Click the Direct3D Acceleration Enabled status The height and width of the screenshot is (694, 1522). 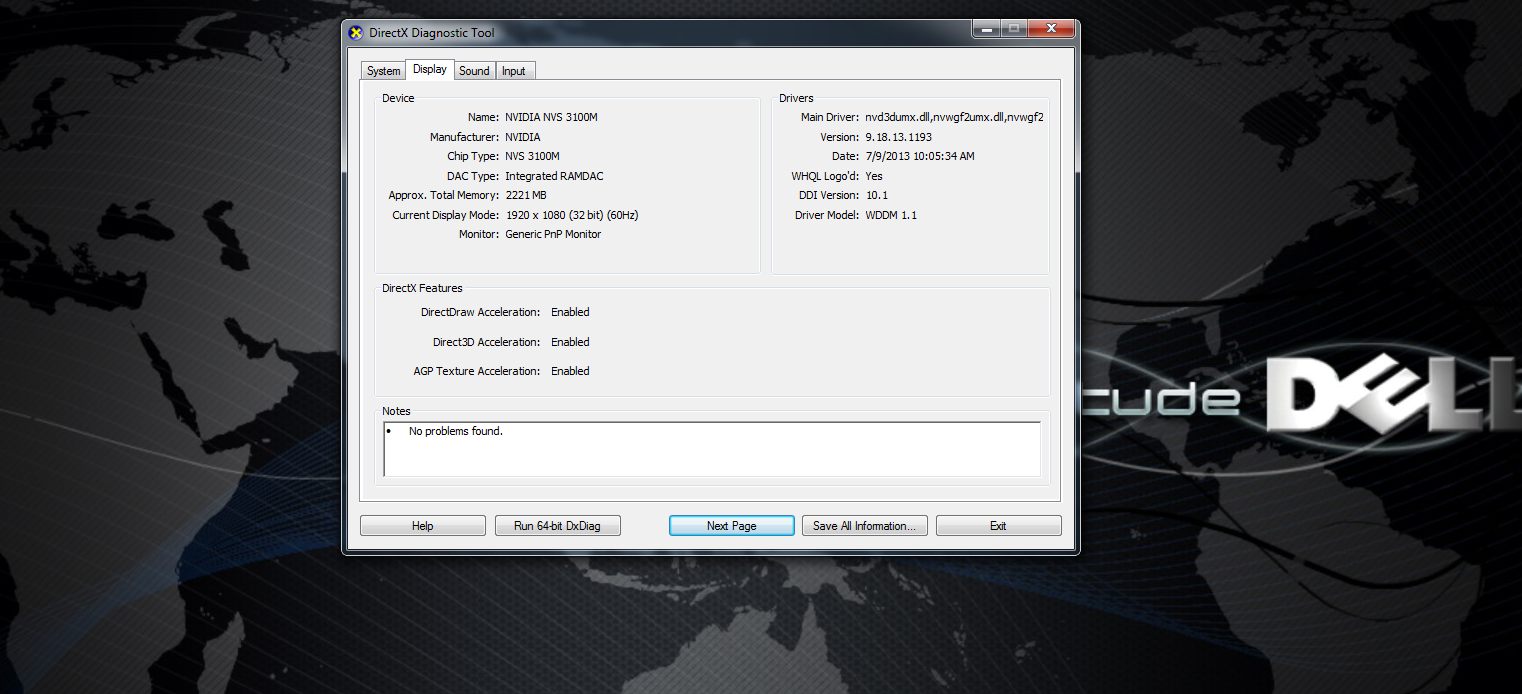pos(570,342)
